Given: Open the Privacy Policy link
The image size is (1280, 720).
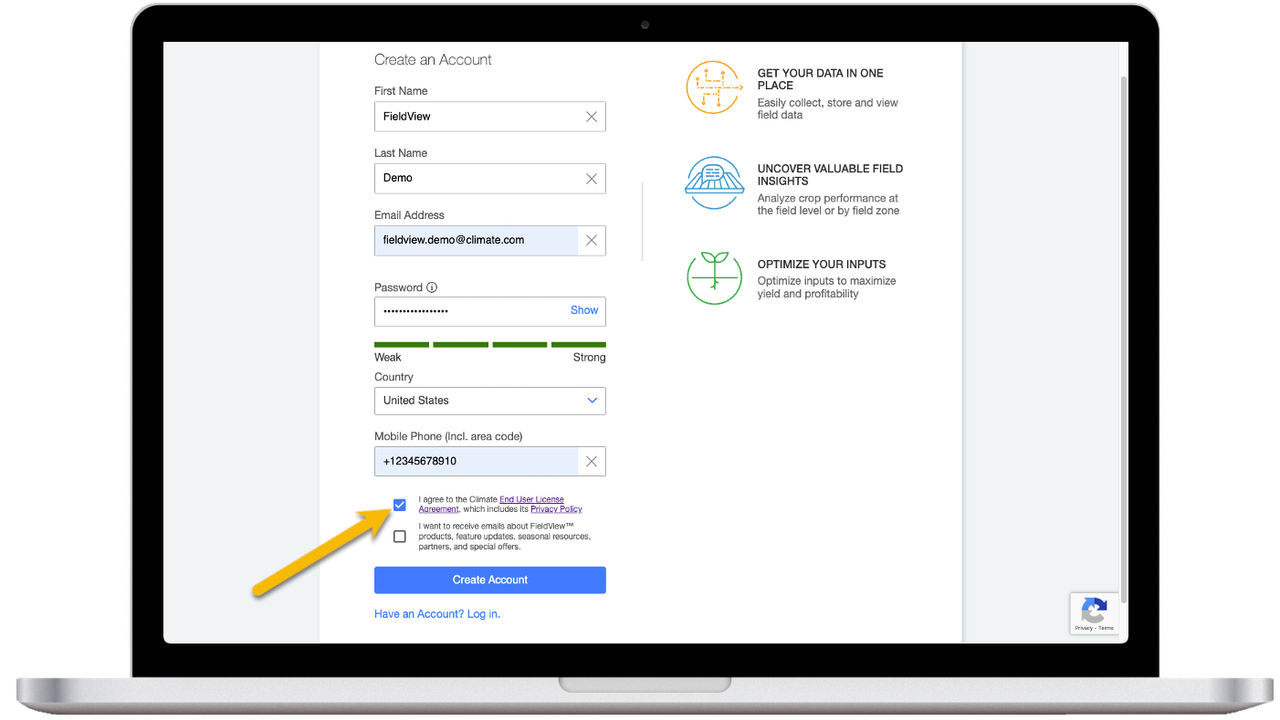Looking at the screenshot, I should point(556,509).
